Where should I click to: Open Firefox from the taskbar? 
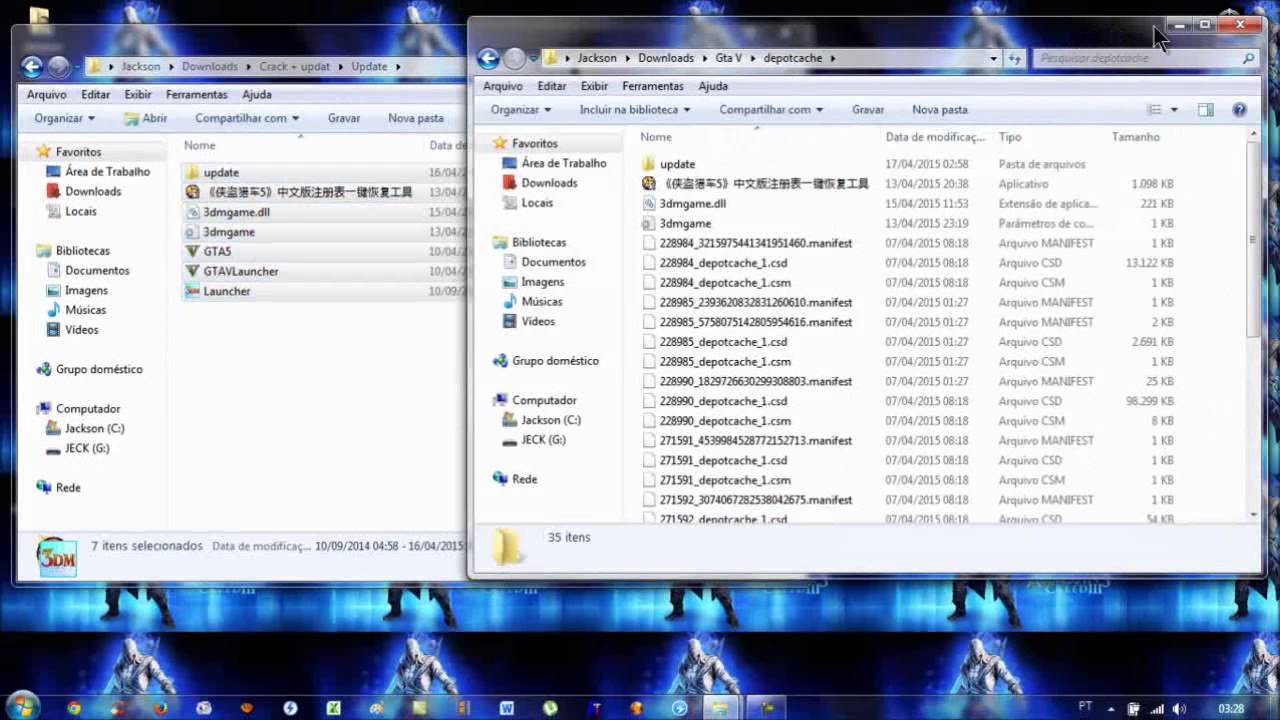pyautogui.click(x=160, y=708)
